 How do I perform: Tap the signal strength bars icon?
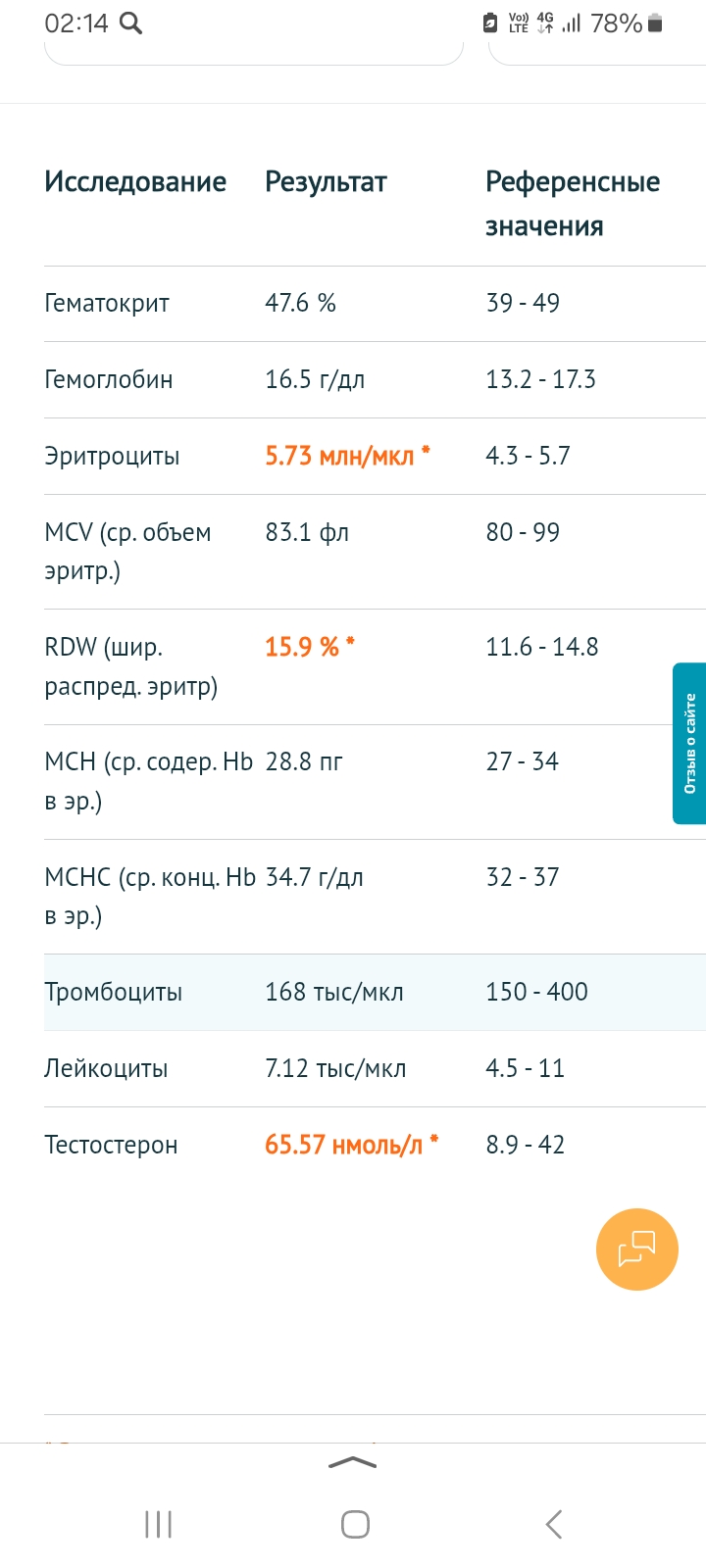coord(571,23)
